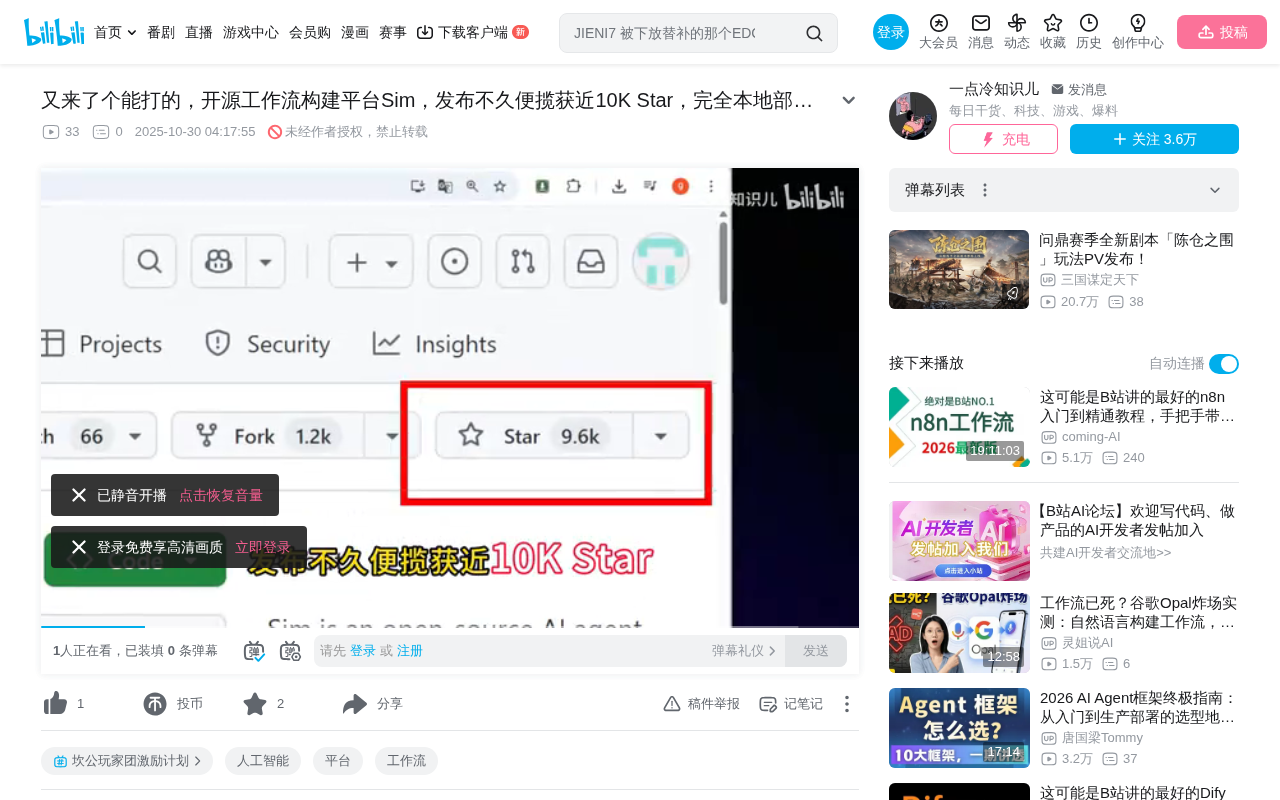Open AI开发者 forum banner thumbnail
The width and height of the screenshot is (1280, 800).
(959, 541)
